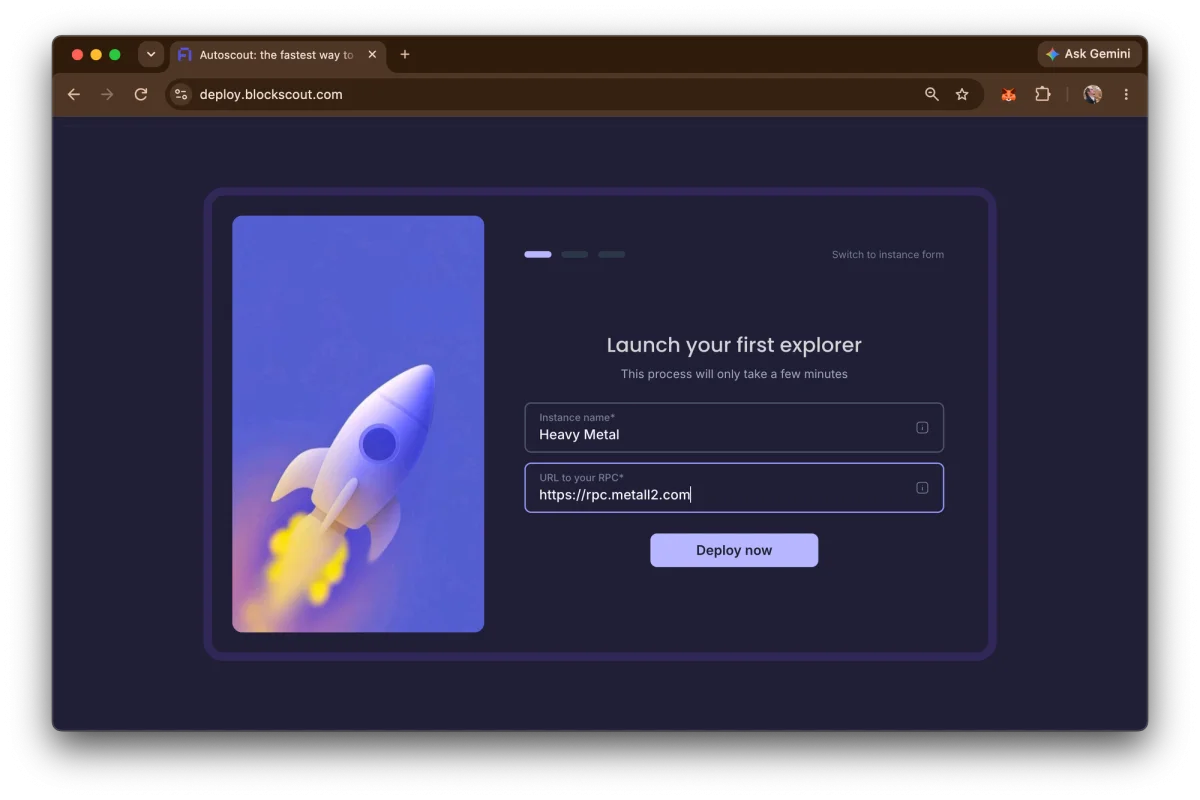Viewport: 1200px width, 800px height.
Task: Bookmark this page with the star icon
Action: [x=962, y=94]
